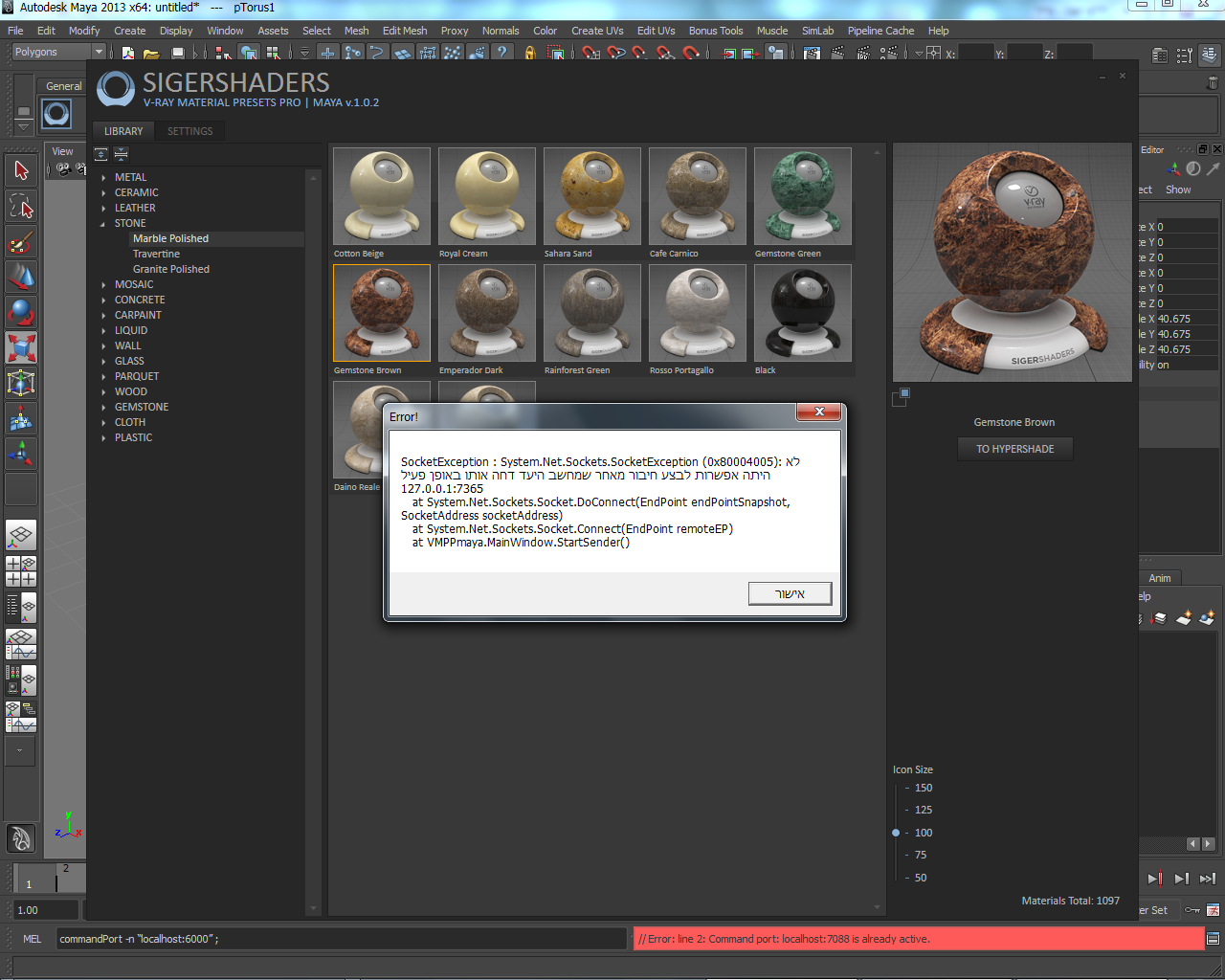Viewport: 1225px width, 980px height.
Task: Open the Bonus Tools menu
Action: tap(716, 31)
